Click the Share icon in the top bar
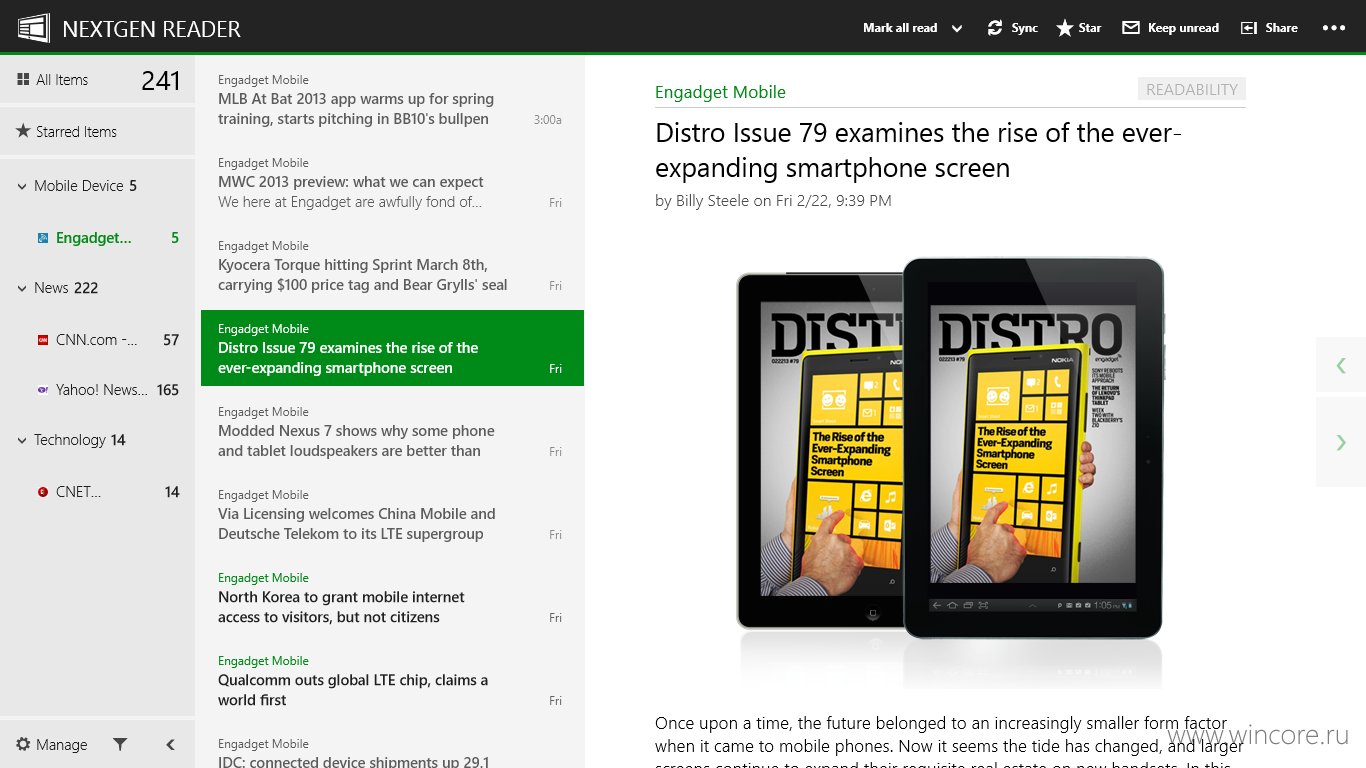 click(1249, 28)
